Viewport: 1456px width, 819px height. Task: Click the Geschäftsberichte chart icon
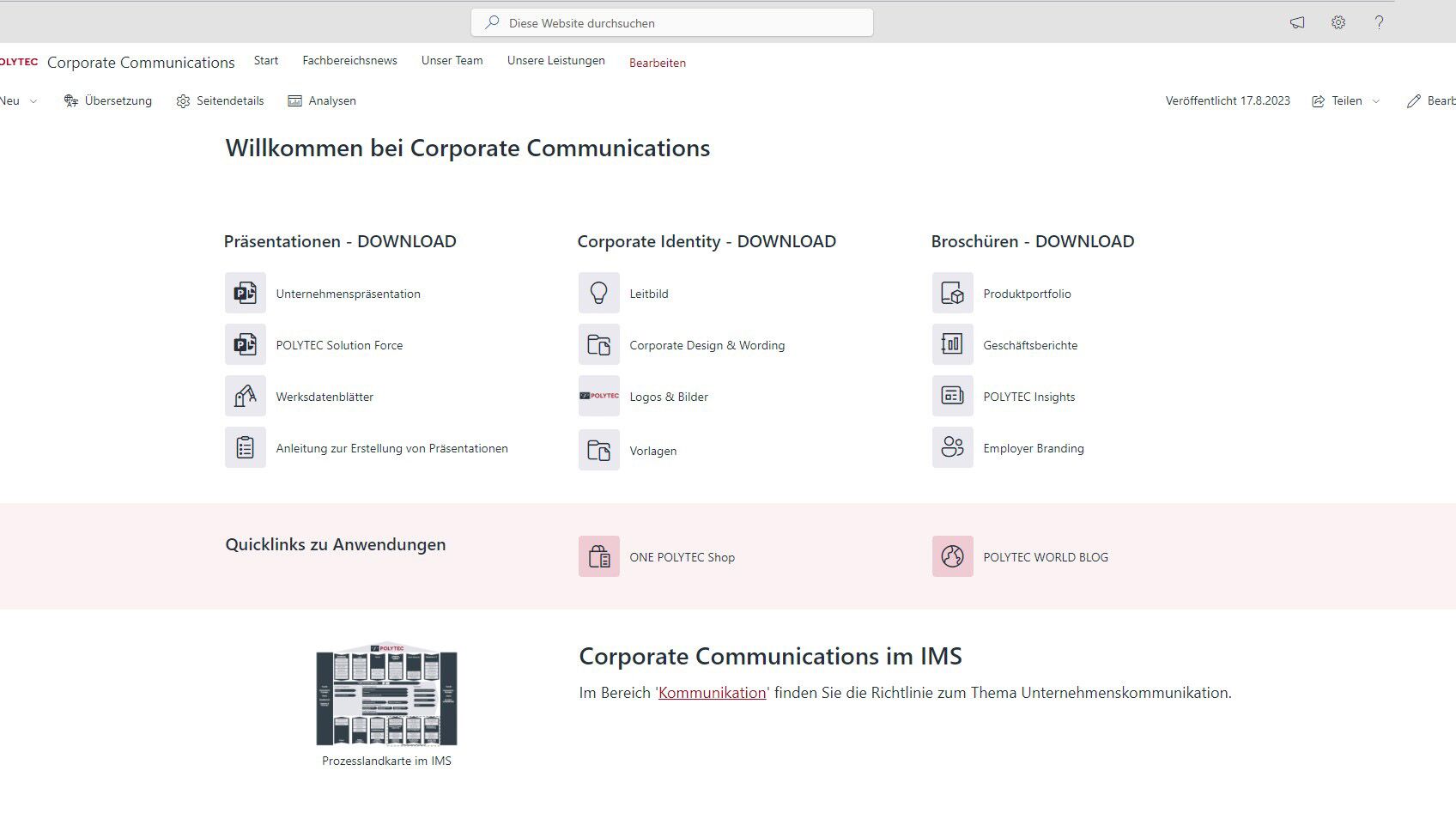[953, 345]
